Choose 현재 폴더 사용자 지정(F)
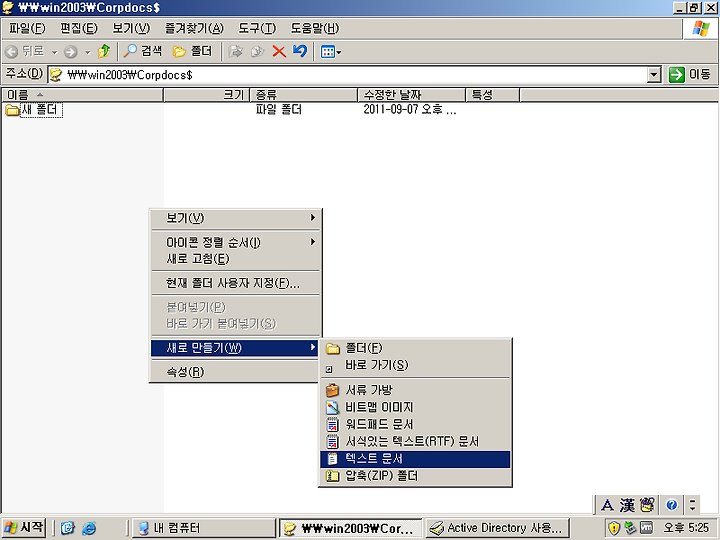This screenshot has height=540, width=720. click(236, 283)
